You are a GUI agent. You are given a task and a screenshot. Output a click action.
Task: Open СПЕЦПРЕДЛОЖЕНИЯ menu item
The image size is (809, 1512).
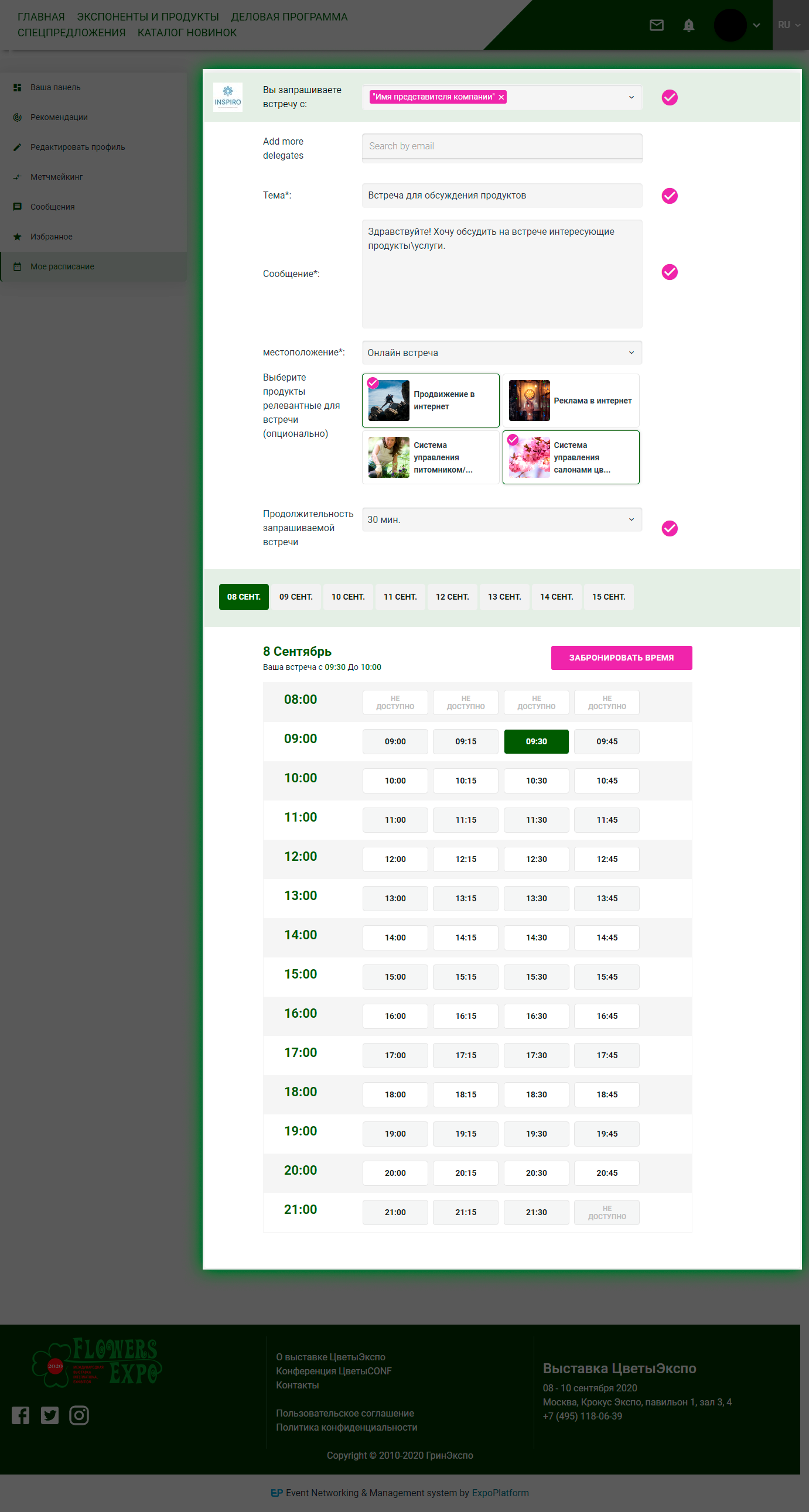(71, 33)
